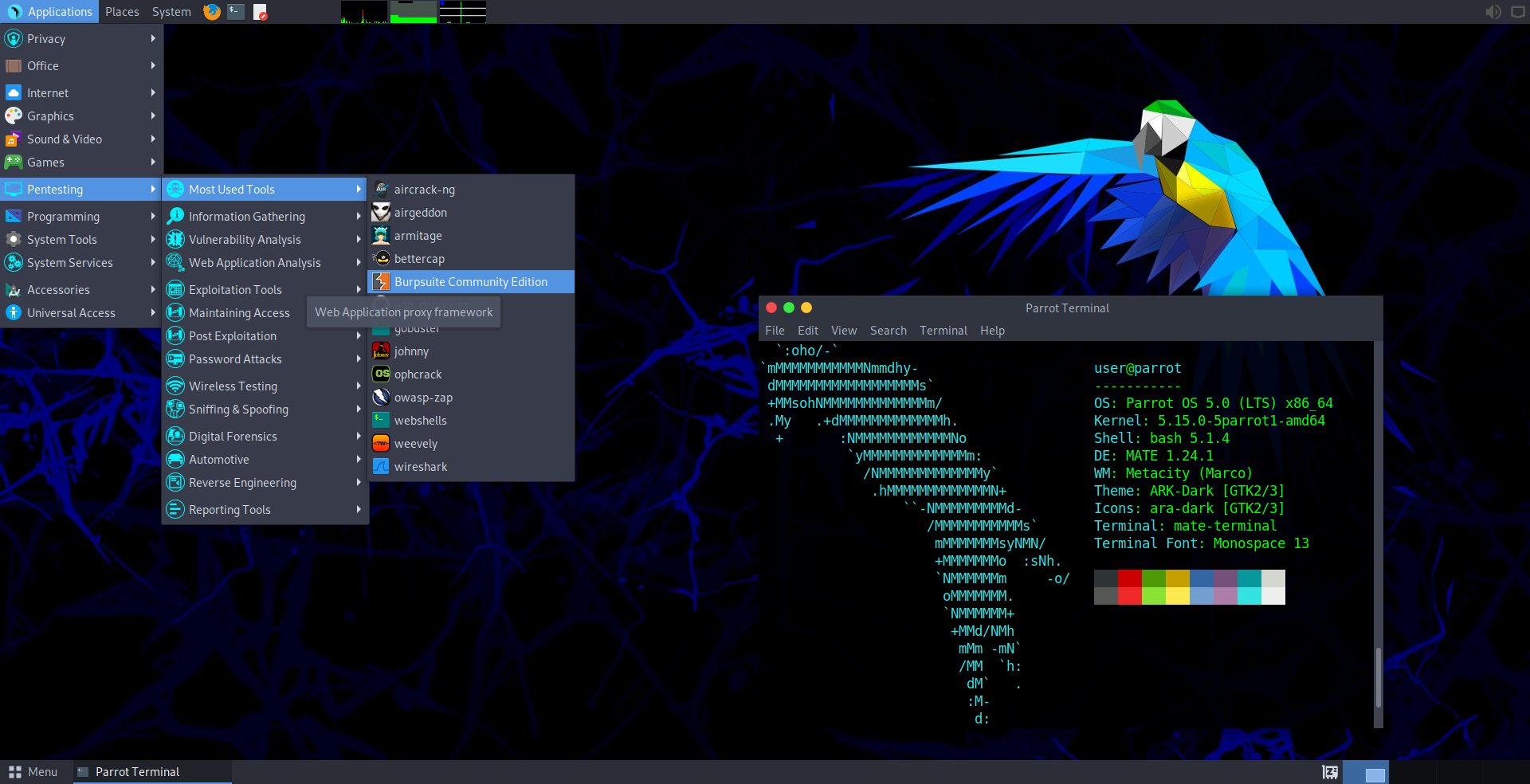Open the Search menu in Parrot Terminal
The width and height of the screenshot is (1530, 784).
click(888, 330)
